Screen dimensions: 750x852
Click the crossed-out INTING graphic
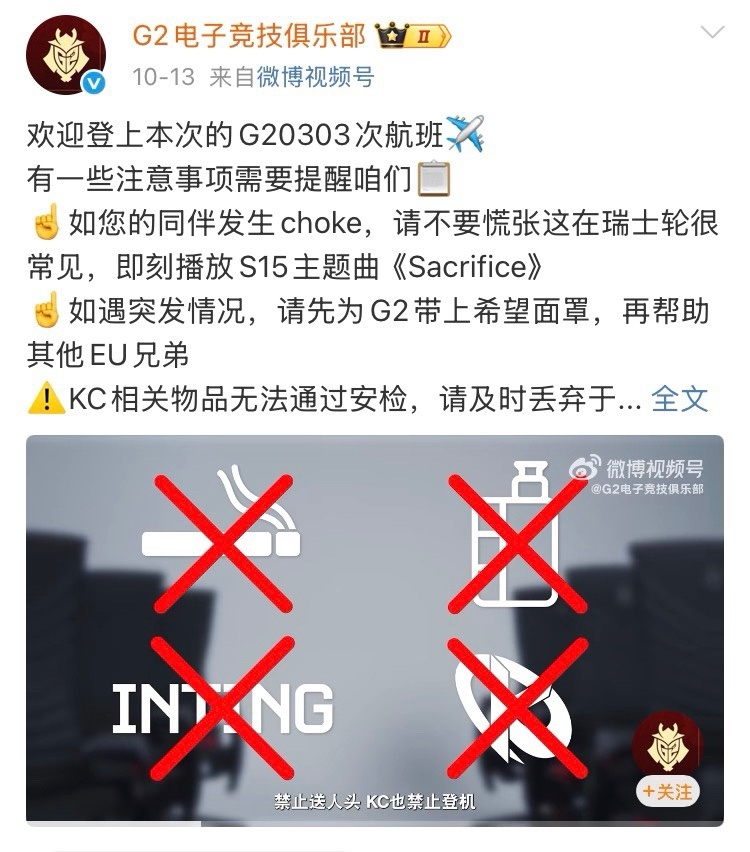point(223,707)
